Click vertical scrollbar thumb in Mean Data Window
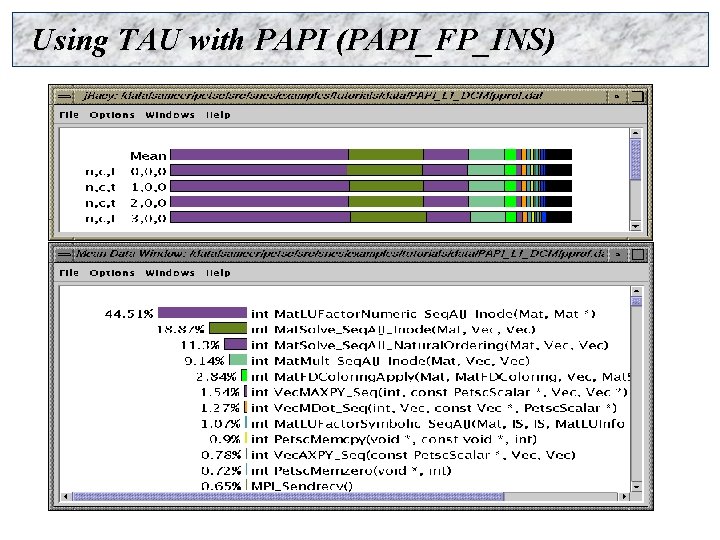 pos(636,301)
